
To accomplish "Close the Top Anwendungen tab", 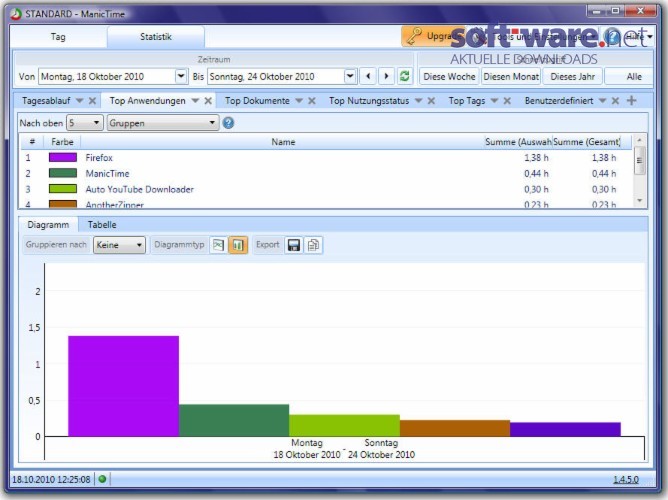I will click(x=208, y=101).
